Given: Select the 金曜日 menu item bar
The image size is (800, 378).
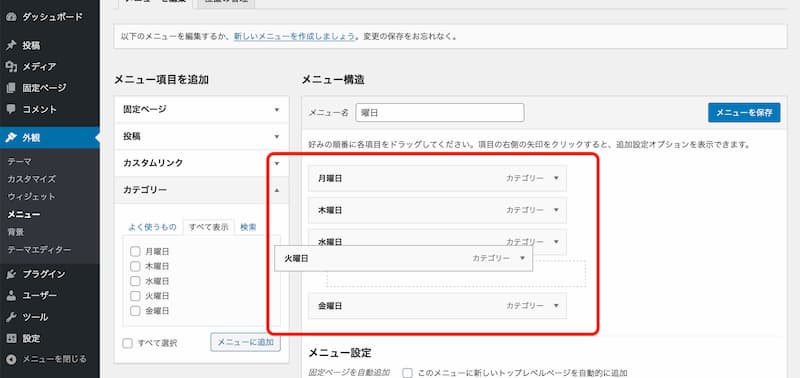Looking at the screenshot, I should coord(437,306).
